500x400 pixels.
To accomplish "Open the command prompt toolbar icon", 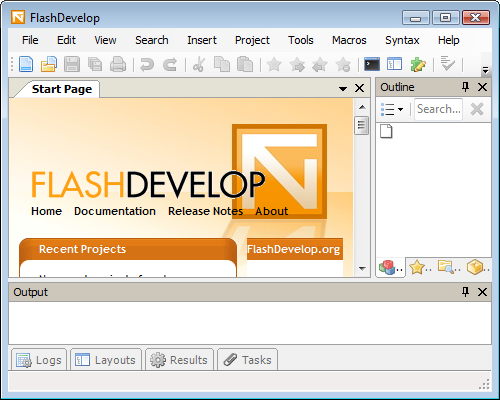I will point(372,64).
